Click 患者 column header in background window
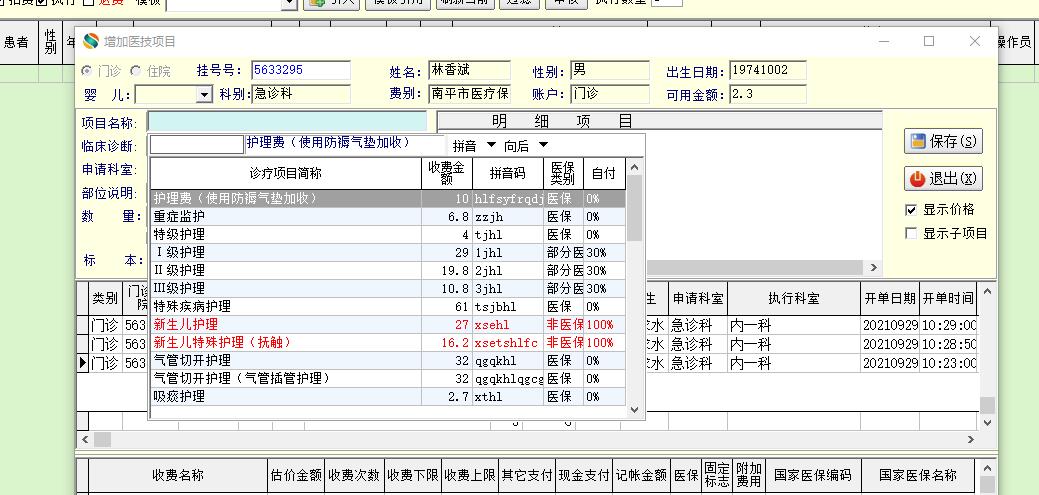 pyautogui.click(x=17, y=42)
